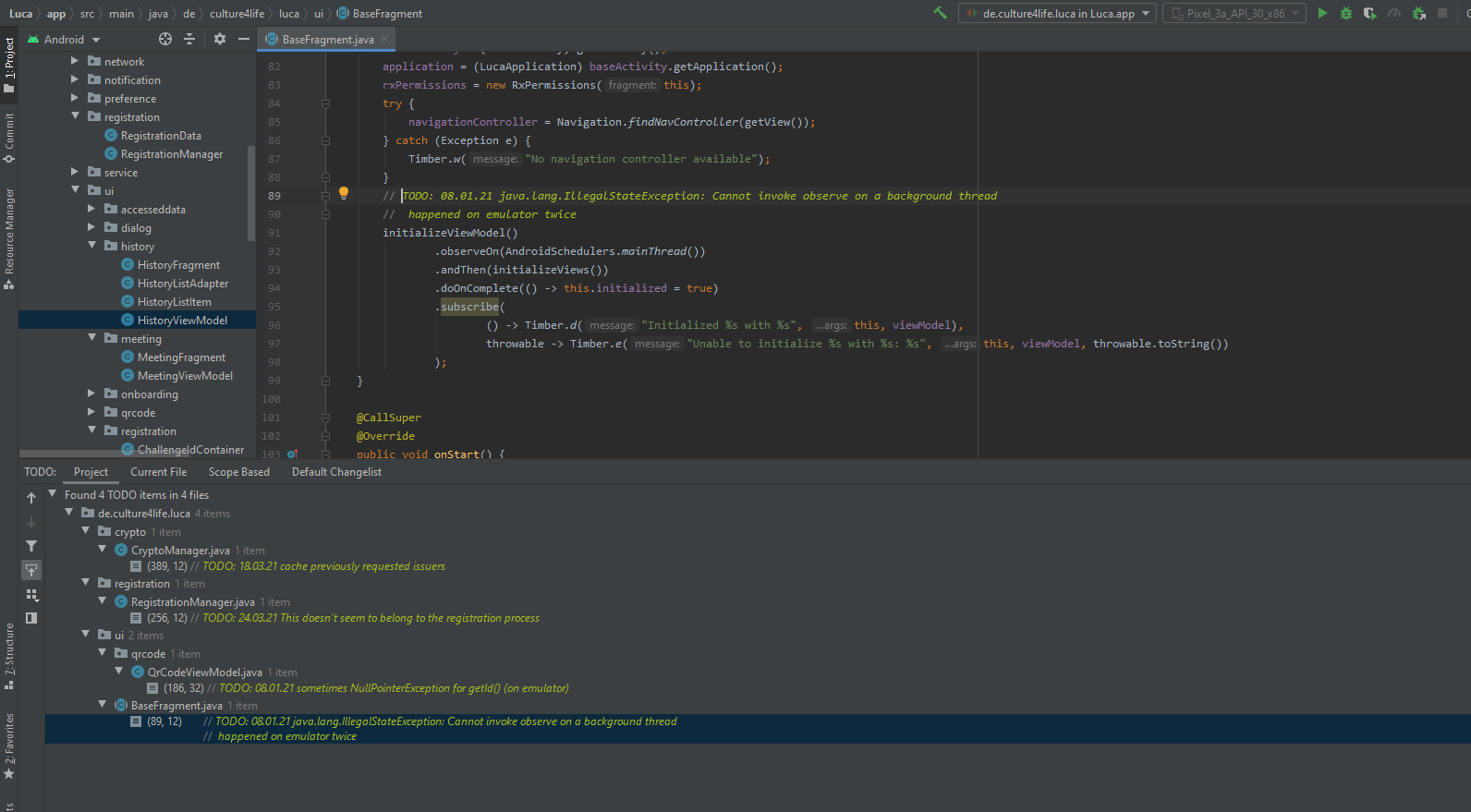The height and width of the screenshot is (812, 1471).
Task: Click the RegistrationData class icon
Action: tap(111, 135)
